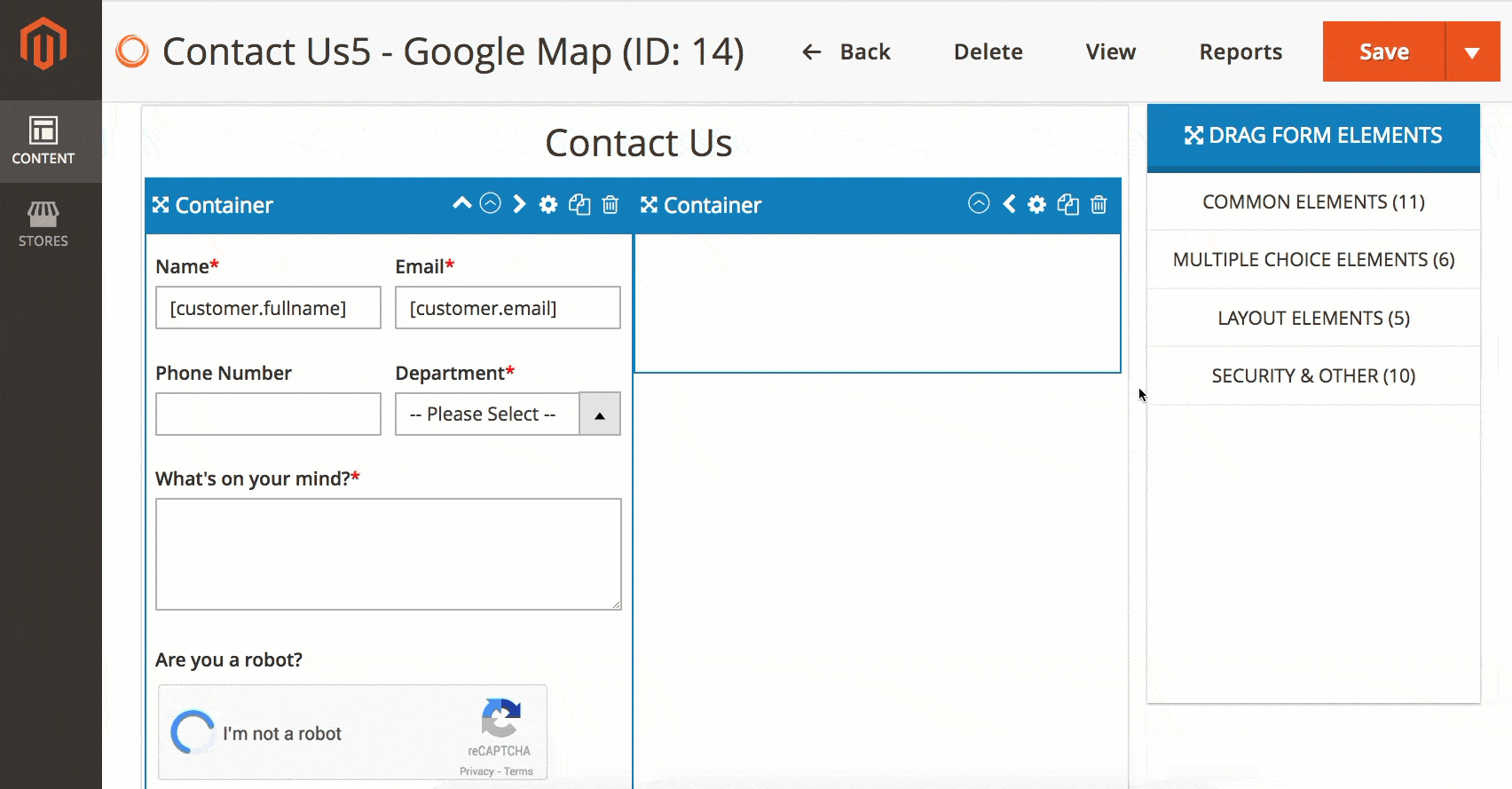
Task: Open the Stores sidebar menu
Action: point(43,224)
